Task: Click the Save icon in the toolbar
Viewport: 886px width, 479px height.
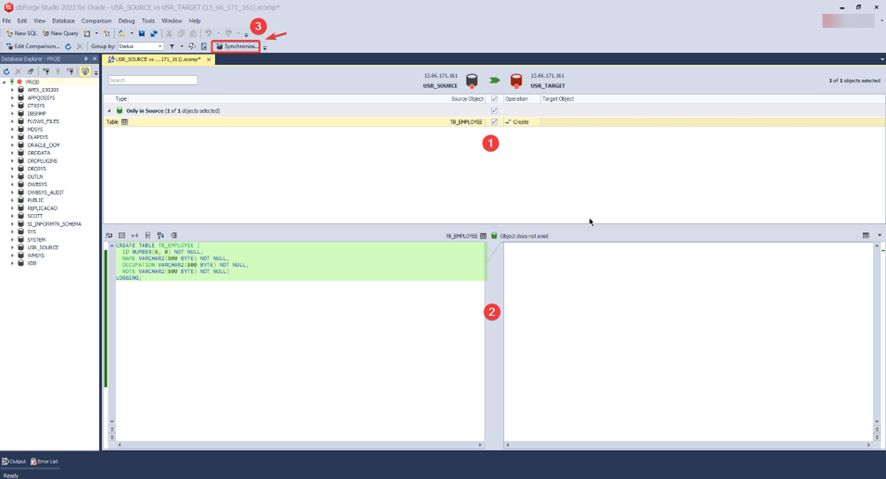Action: [x=142, y=33]
